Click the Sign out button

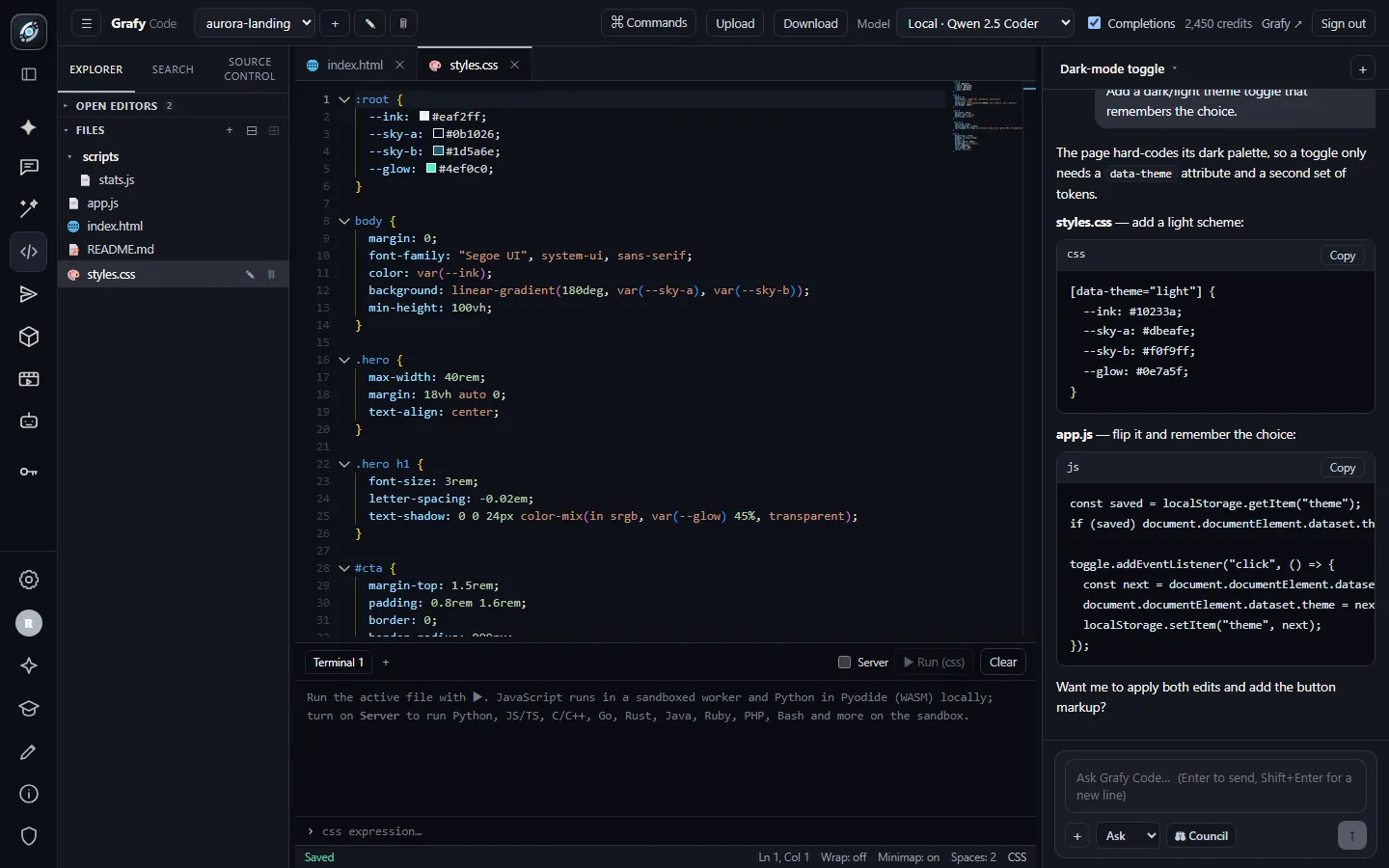pyautogui.click(x=1344, y=23)
